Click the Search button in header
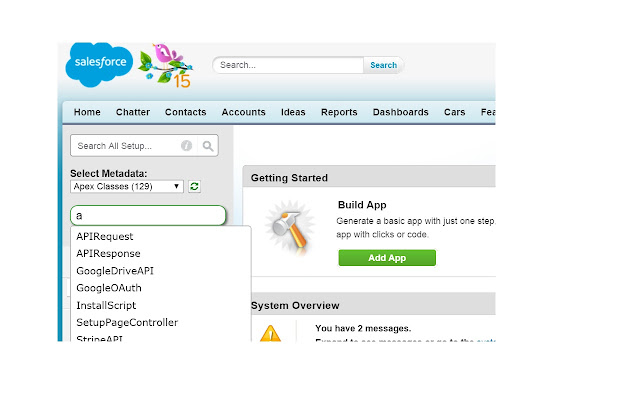Image resolution: width=640 pixels, height=400 pixels. (x=383, y=65)
